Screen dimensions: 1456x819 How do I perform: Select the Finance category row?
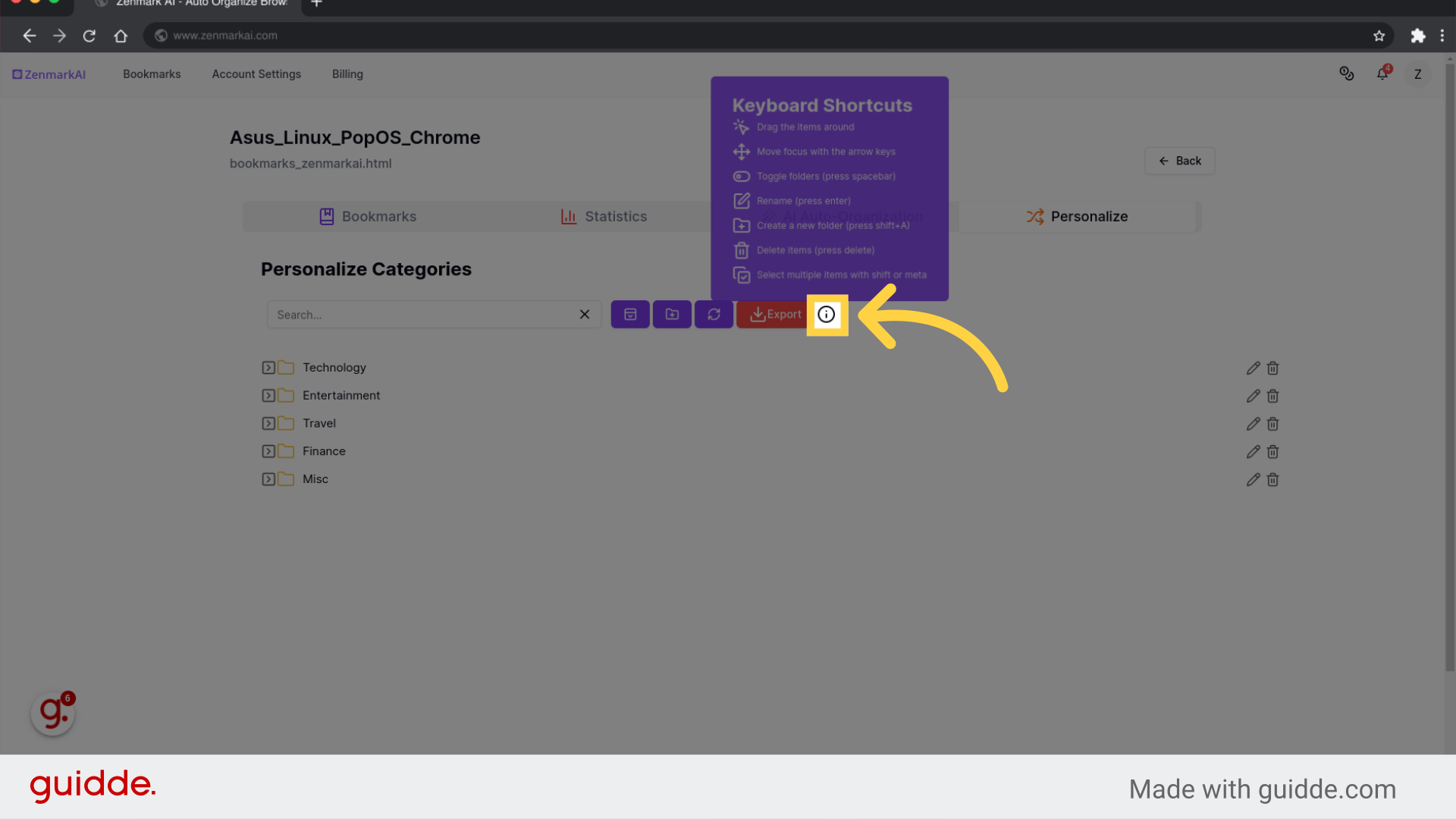[770, 452]
